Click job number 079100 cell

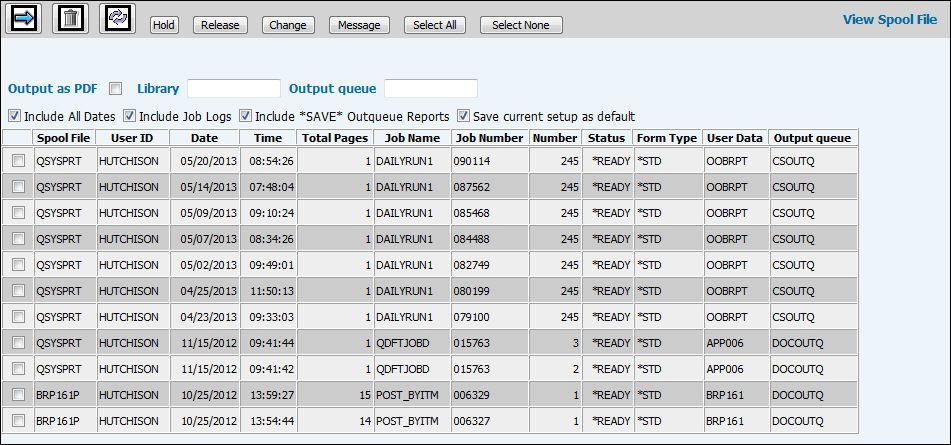pos(490,317)
